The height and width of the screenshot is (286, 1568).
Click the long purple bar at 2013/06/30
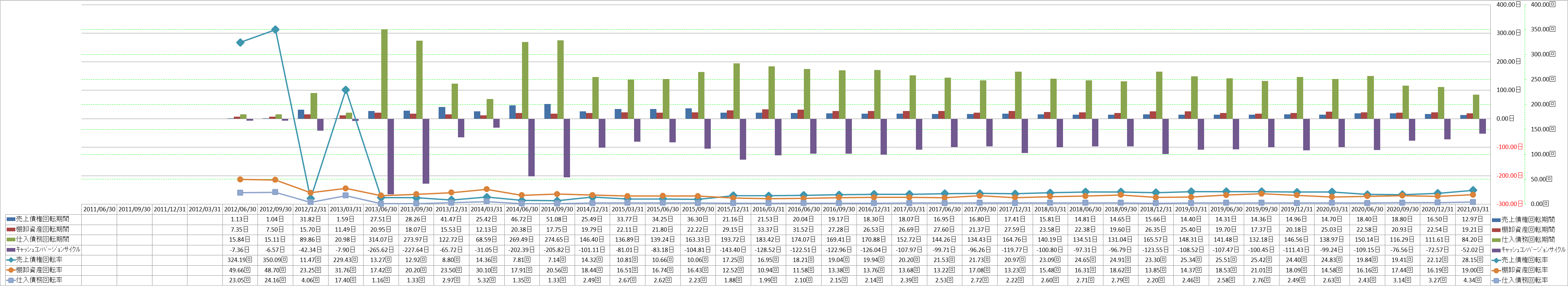click(391, 156)
